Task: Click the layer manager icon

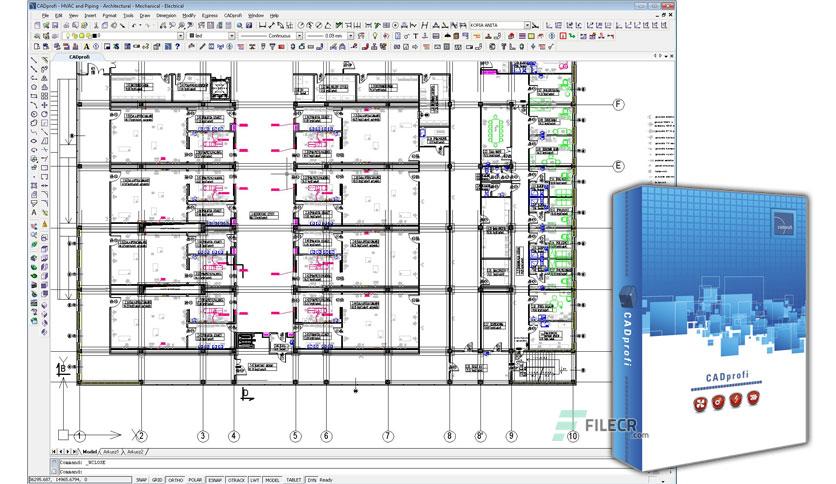Action: (x=37, y=36)
